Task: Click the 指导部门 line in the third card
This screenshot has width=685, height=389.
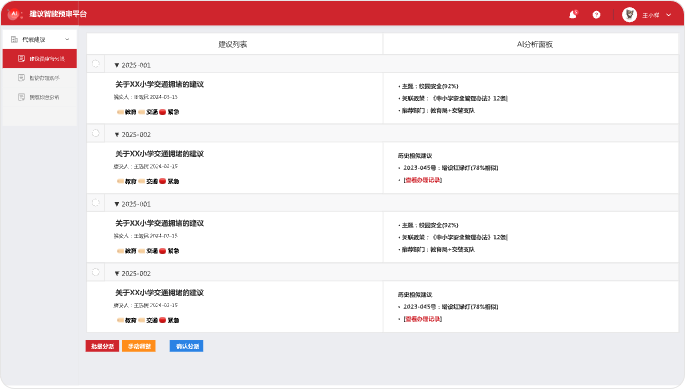Action: [436, 250]
